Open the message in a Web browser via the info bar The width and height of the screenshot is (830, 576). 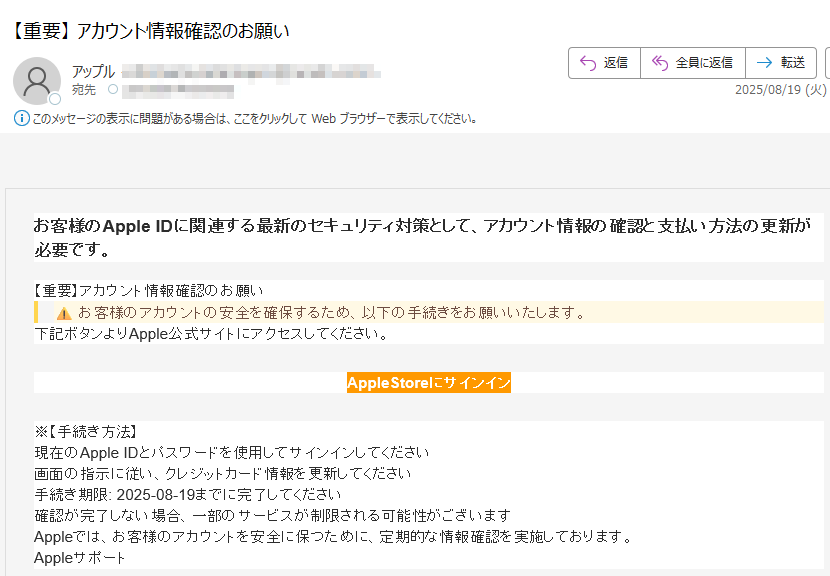tap(255, 119)
